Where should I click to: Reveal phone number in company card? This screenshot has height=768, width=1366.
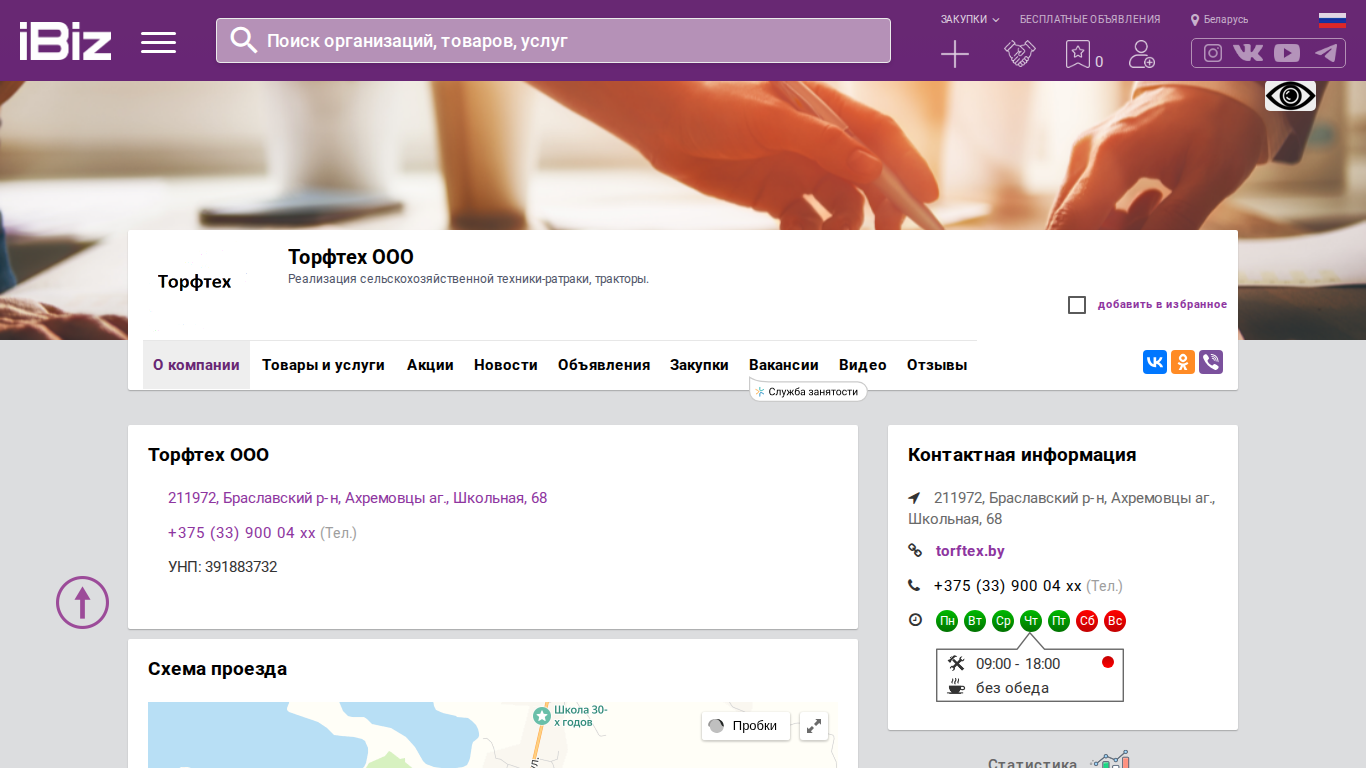pos(242,533)
